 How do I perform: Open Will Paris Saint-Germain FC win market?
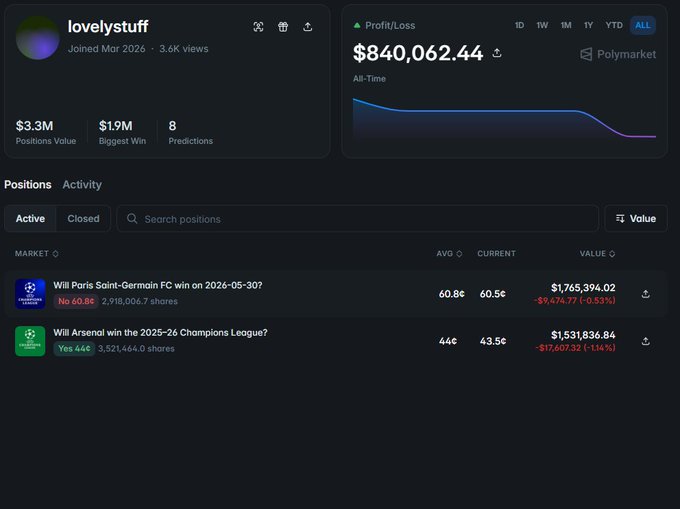pos(158,285)
